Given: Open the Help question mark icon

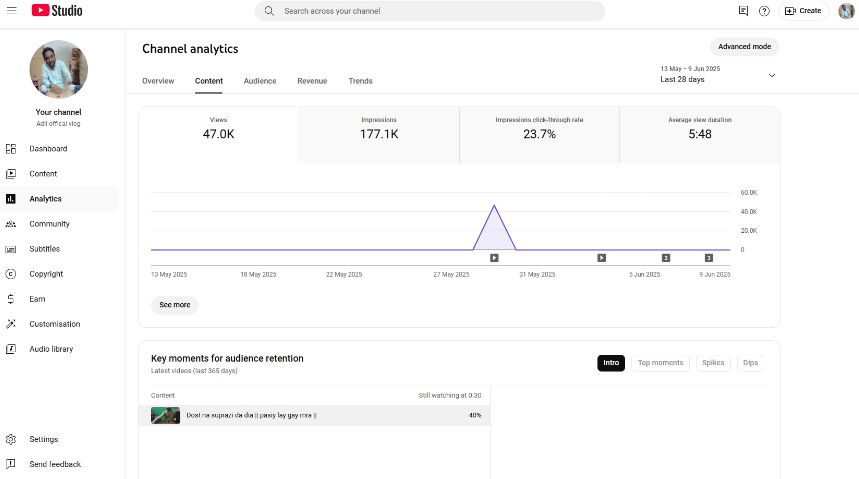Looking at the screenshot, I should [x=764, y=11].
